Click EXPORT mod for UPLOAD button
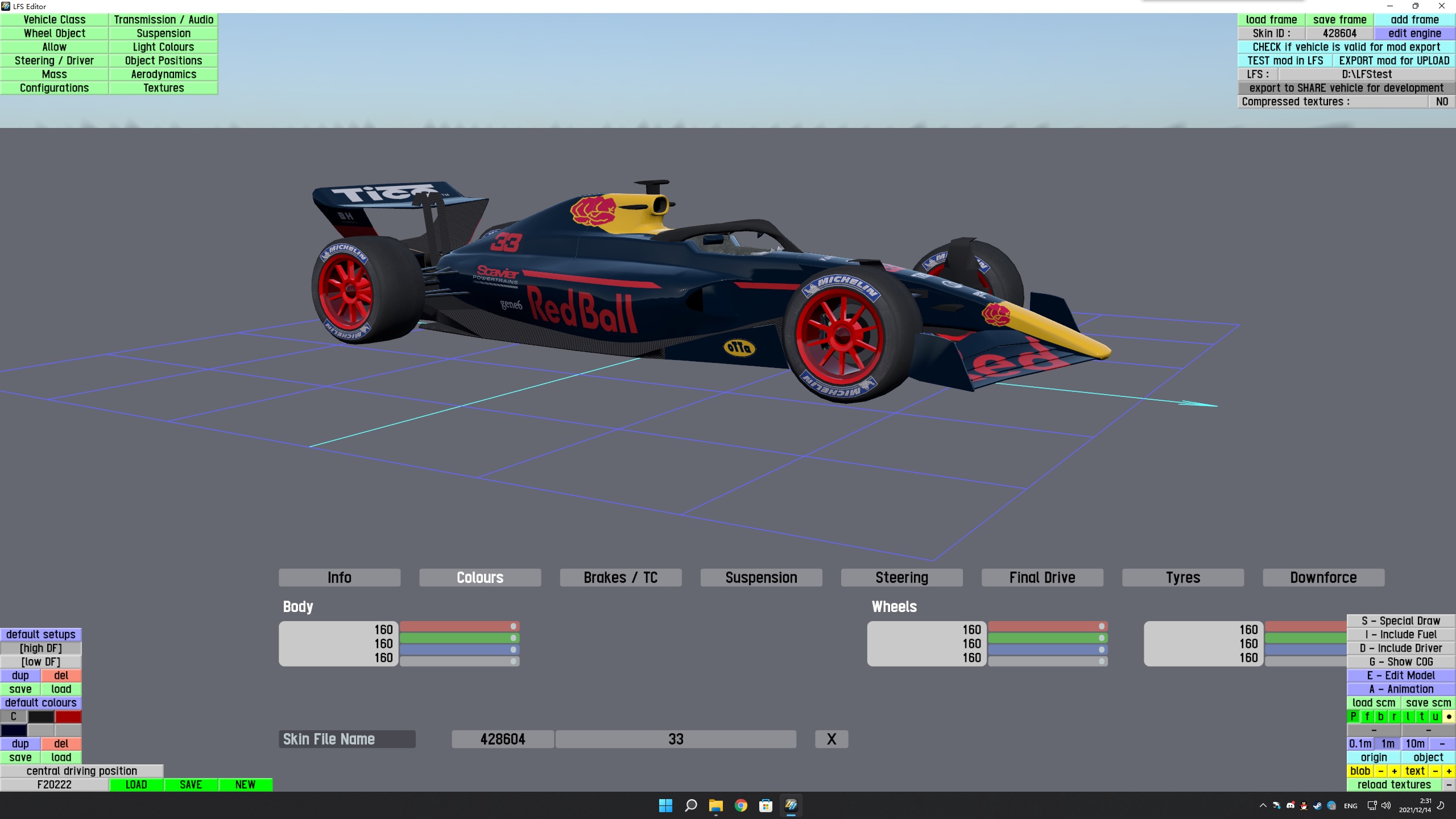The height and width of the screenshot is (819, 1456). coord(1393,61)
